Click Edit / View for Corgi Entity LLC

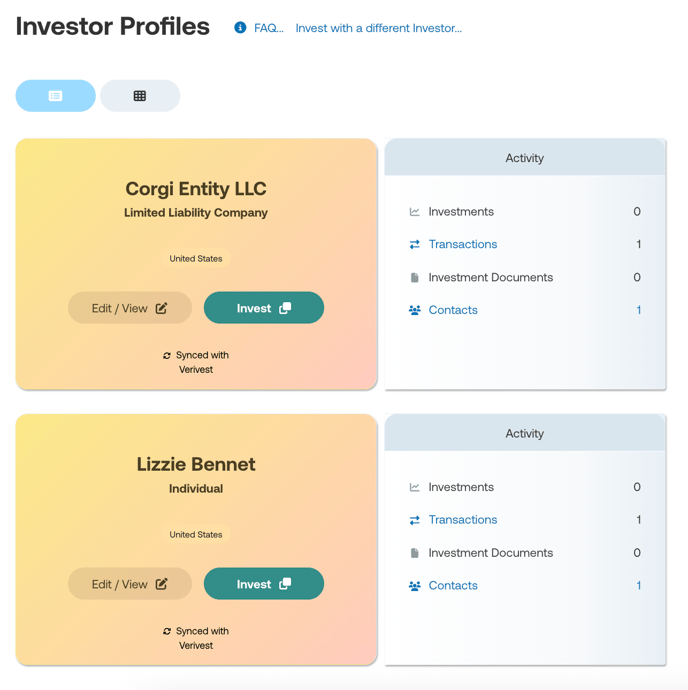coord(130,308)
